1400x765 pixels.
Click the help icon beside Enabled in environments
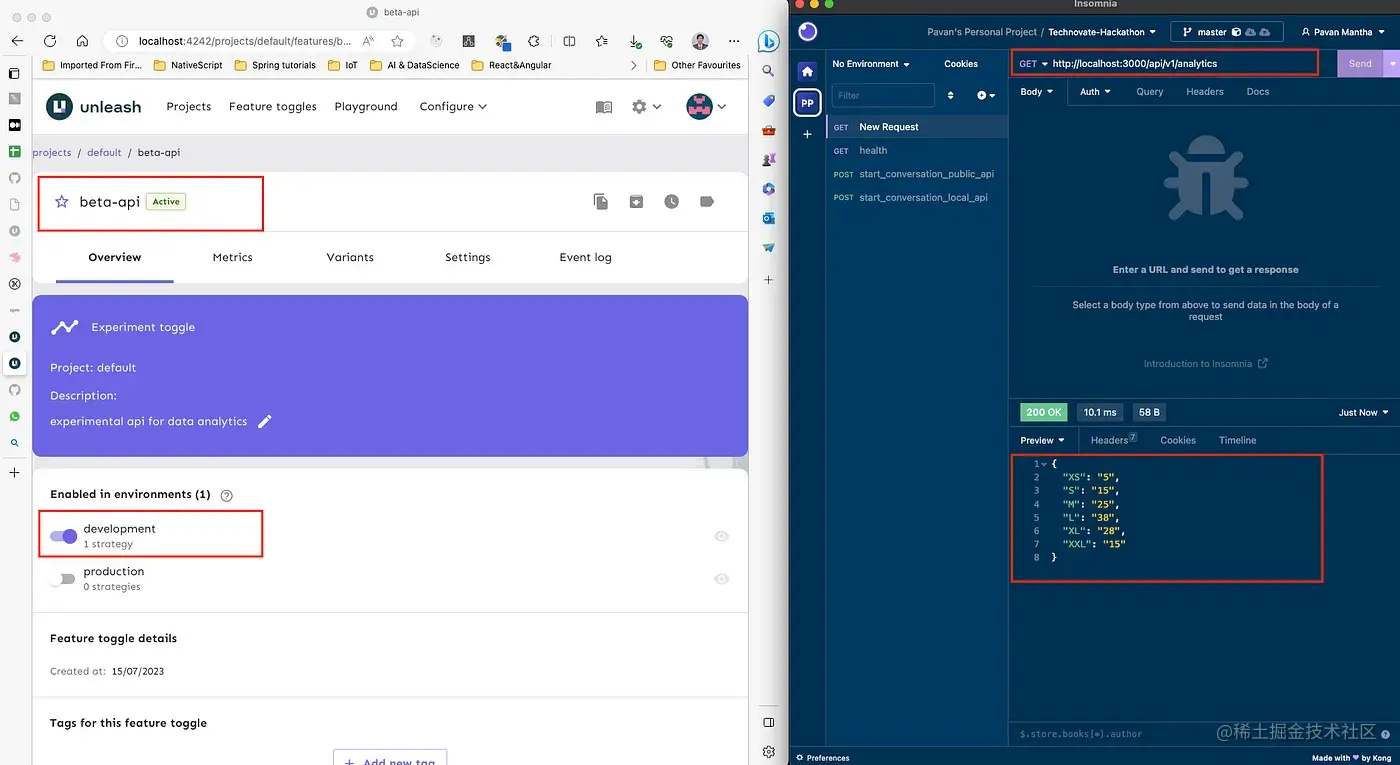click(x=226, y=495)
